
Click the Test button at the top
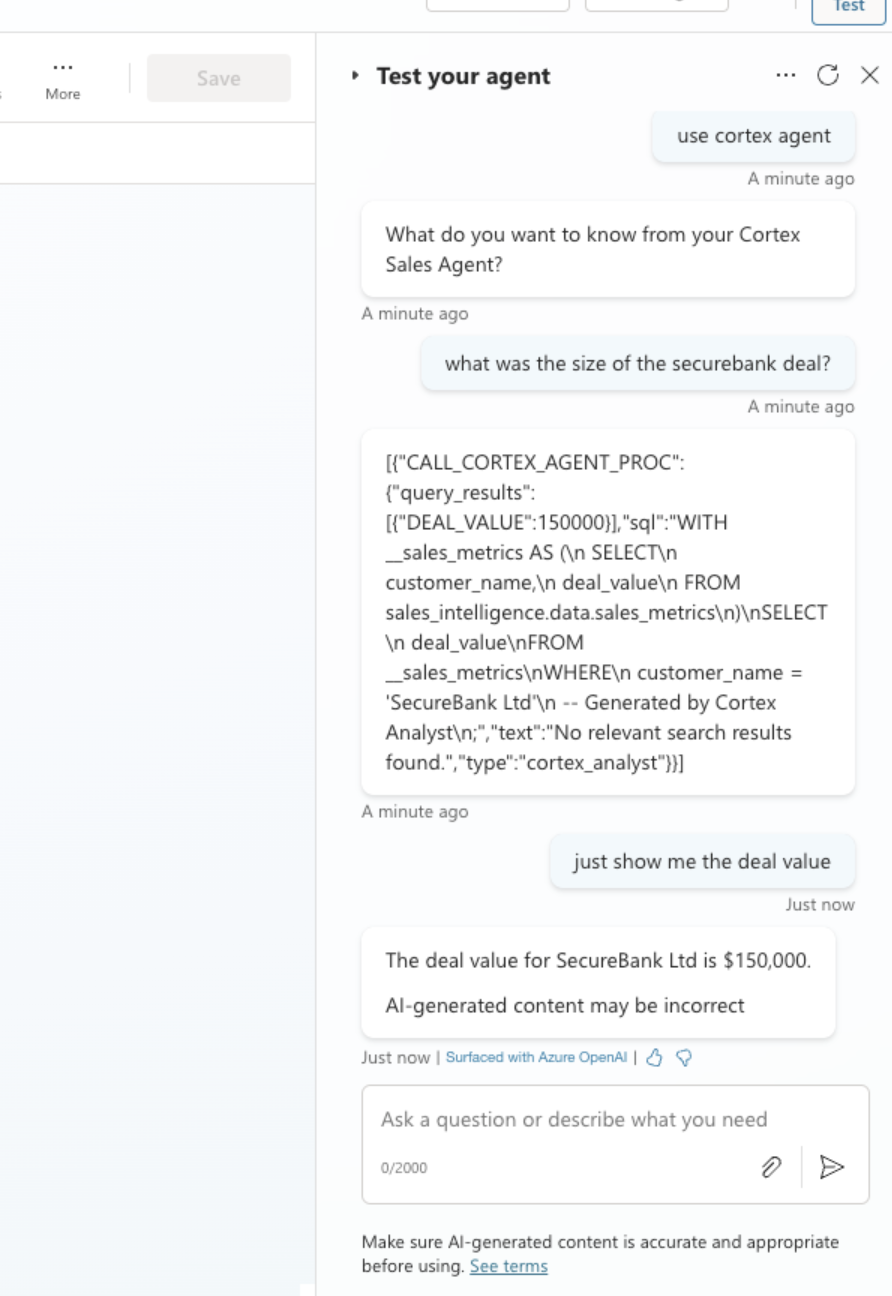coord(849,6)
